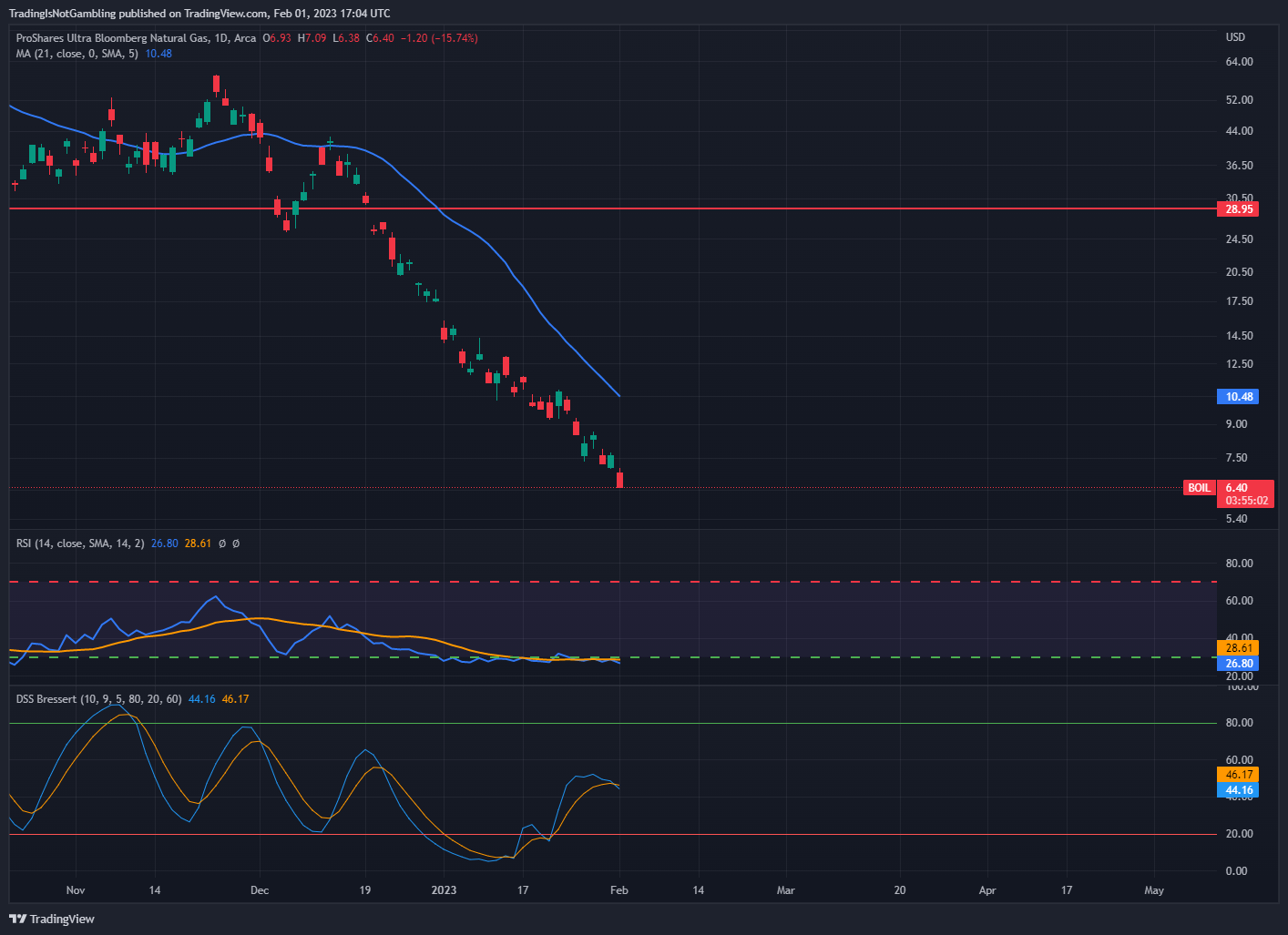
Task: Click the 52.00 price axis label
Action: (1239, 100)
